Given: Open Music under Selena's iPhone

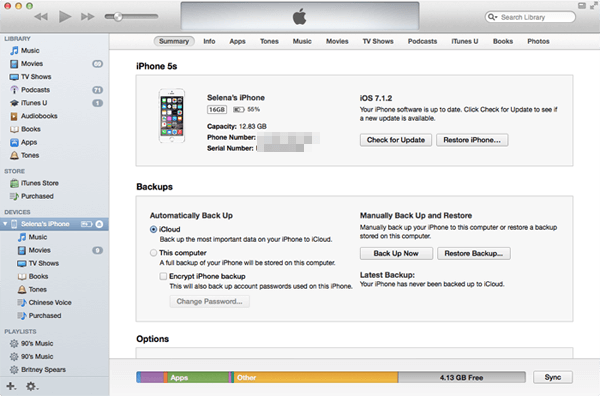Looking at the screenshot, I should tap(32, 237).
